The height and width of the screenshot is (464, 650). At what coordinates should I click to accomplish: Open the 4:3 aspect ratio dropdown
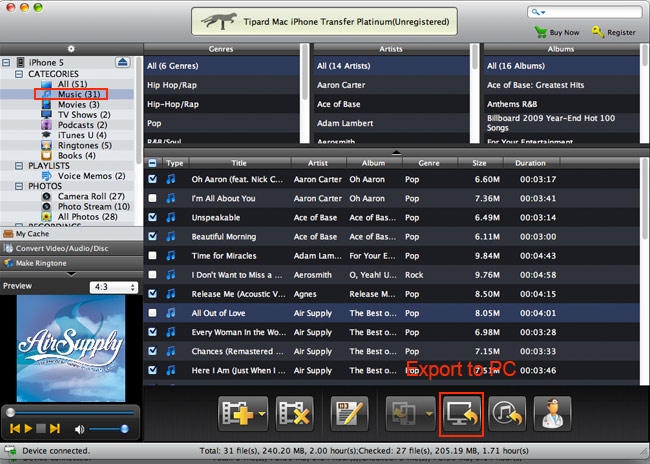click(x=114, y=287)
